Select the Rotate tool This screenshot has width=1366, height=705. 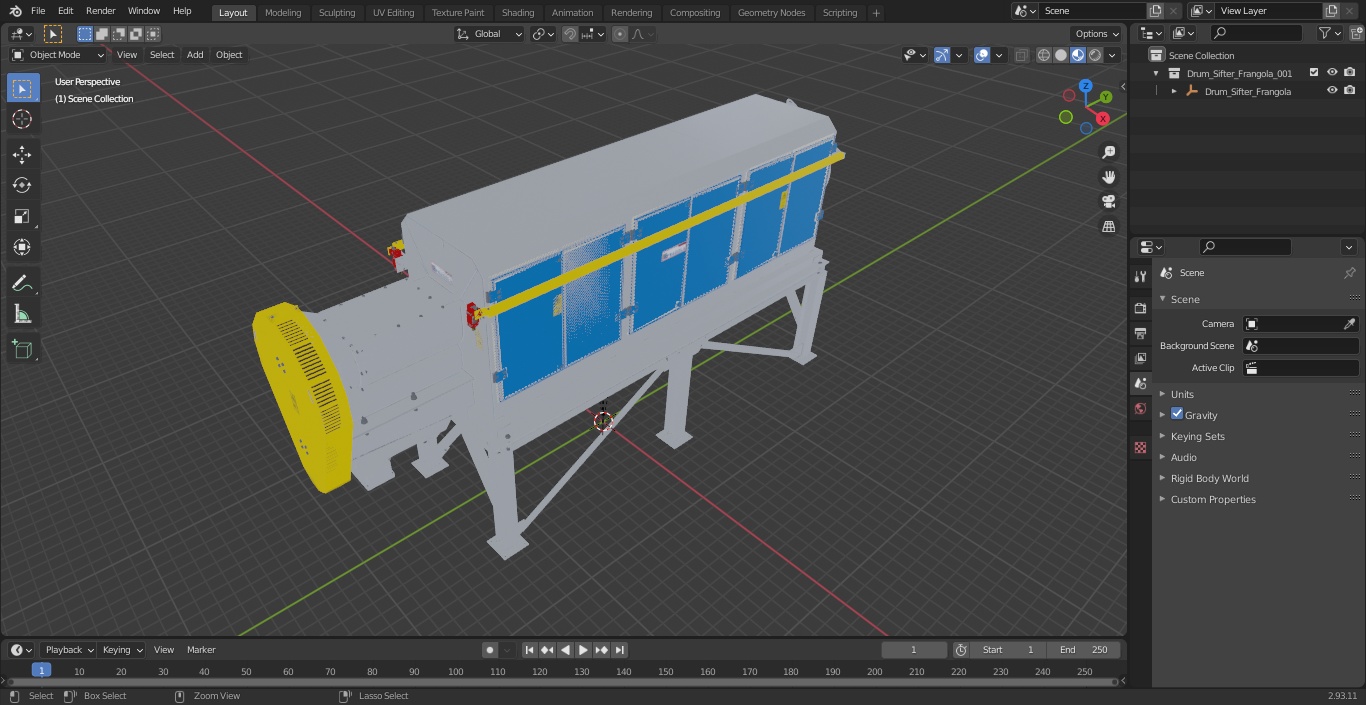(x=22, y=185)
